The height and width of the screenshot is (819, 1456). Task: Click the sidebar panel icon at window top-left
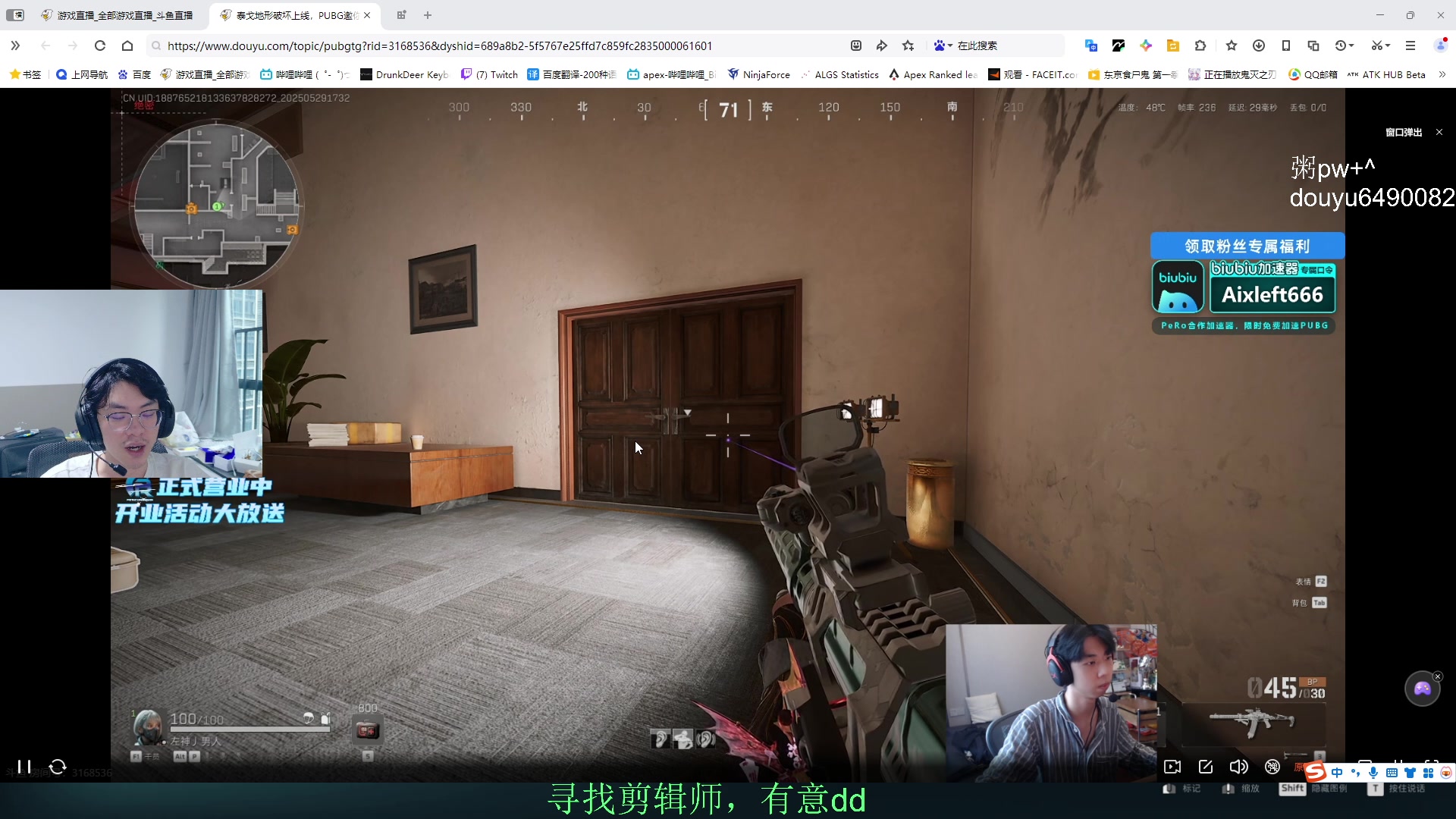click(x=15, y=15)
